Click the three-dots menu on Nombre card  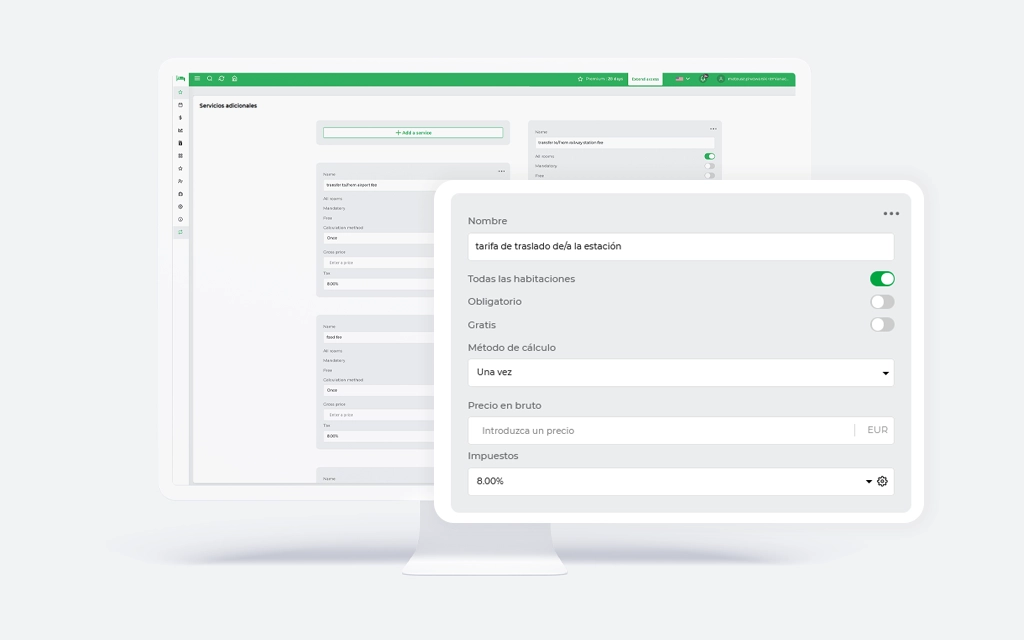tap(891, 213)
